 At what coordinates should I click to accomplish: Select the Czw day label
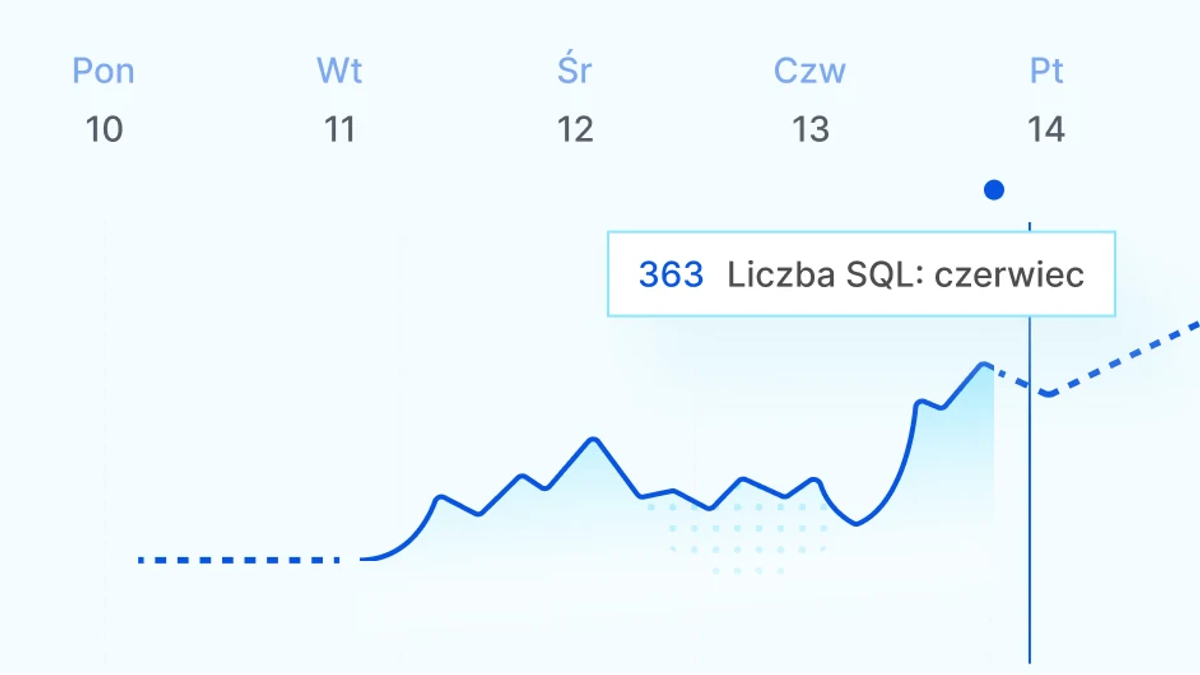pyautogui.click(x=810, y=72)
